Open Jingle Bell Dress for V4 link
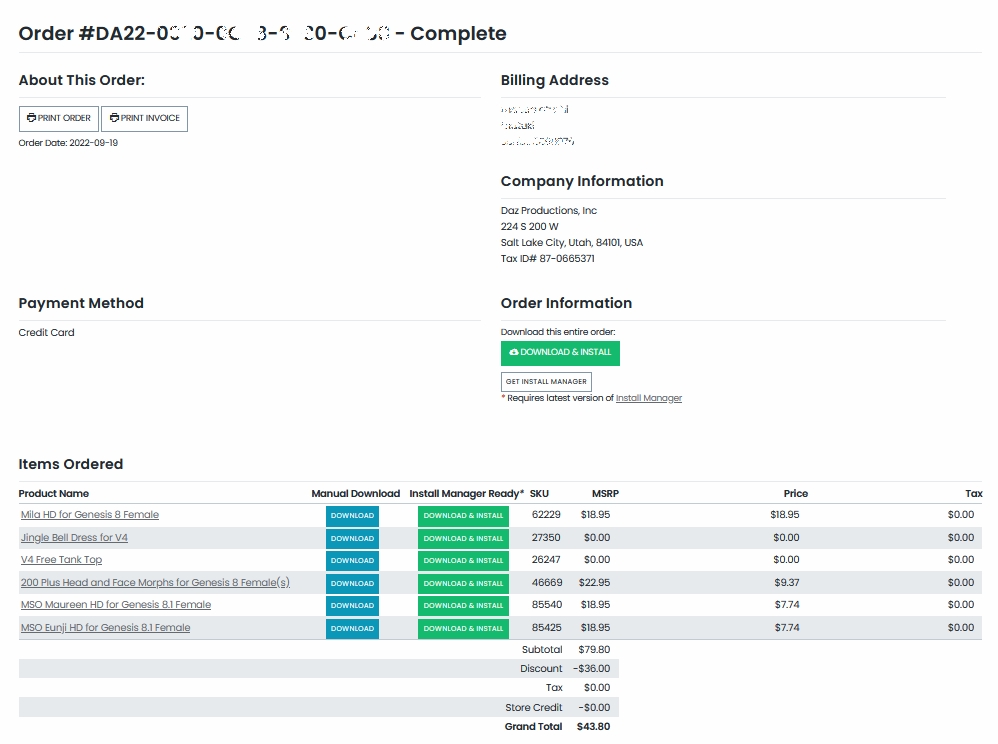This screenshot has width=998, height=744. (x=74, y=538)
